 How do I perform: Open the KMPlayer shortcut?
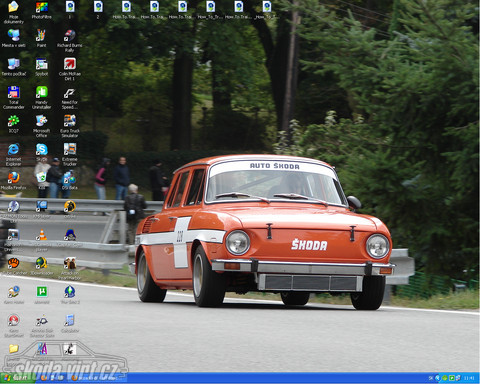point(41,206)
